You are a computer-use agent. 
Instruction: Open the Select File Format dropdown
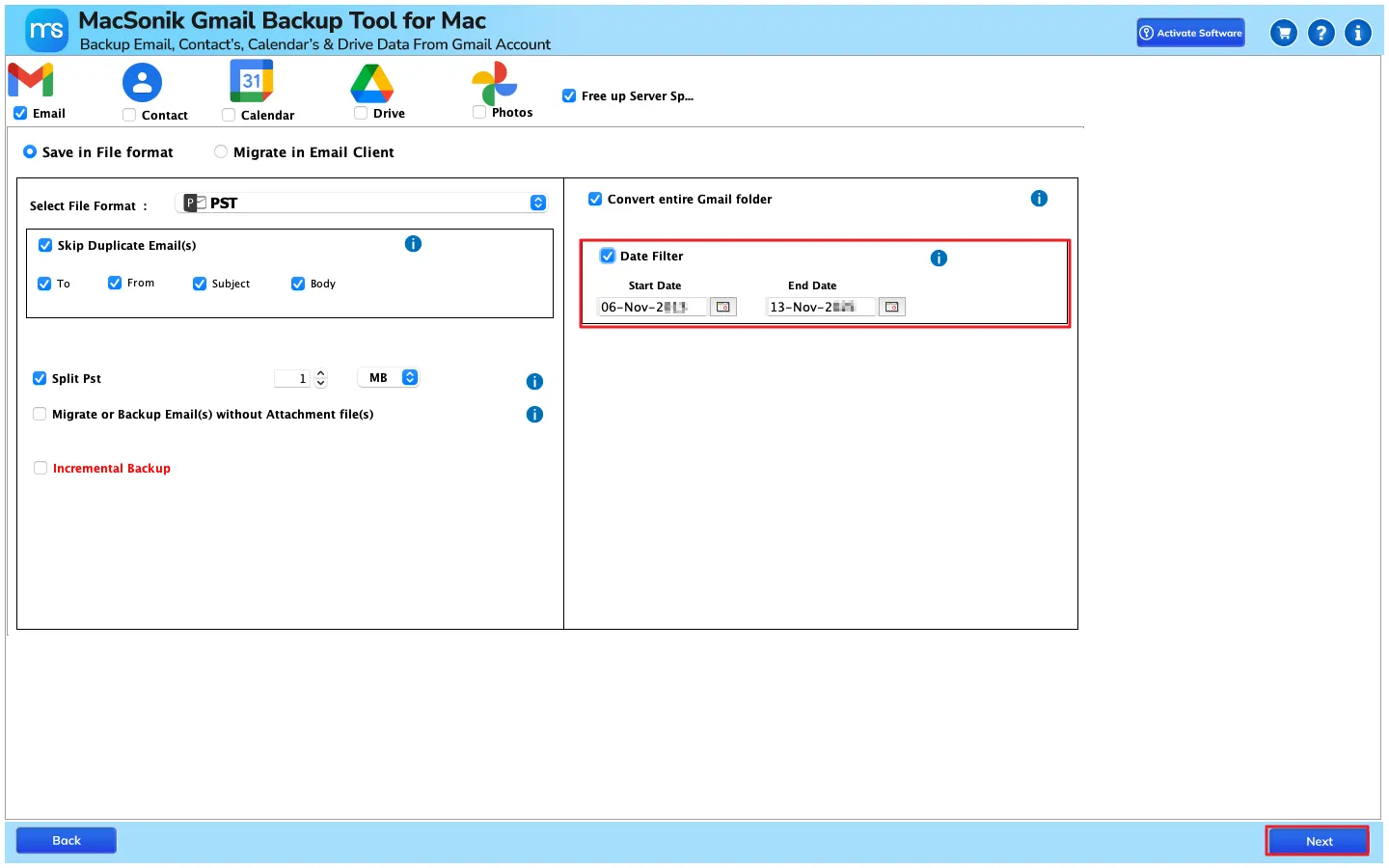pos(362,203)
